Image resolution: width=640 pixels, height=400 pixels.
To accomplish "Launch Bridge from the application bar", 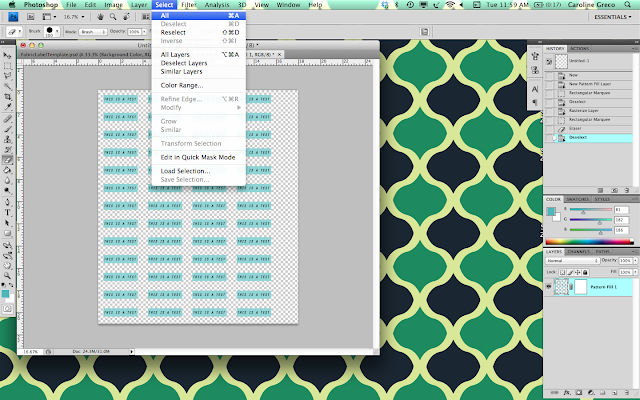I will point(31,17).
